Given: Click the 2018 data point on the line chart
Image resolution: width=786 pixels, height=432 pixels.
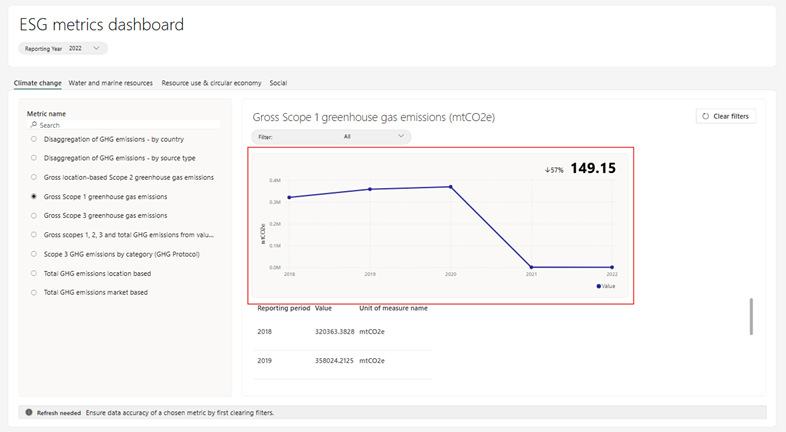Looking at the screenshot, I should coord(289,197).
